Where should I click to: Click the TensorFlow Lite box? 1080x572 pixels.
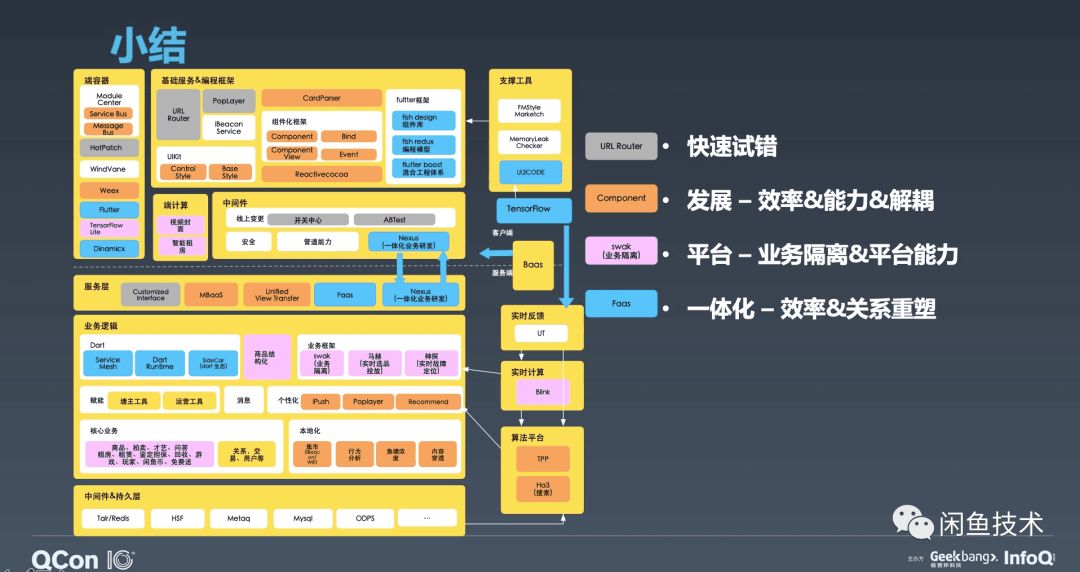click(x=109, y=229)
